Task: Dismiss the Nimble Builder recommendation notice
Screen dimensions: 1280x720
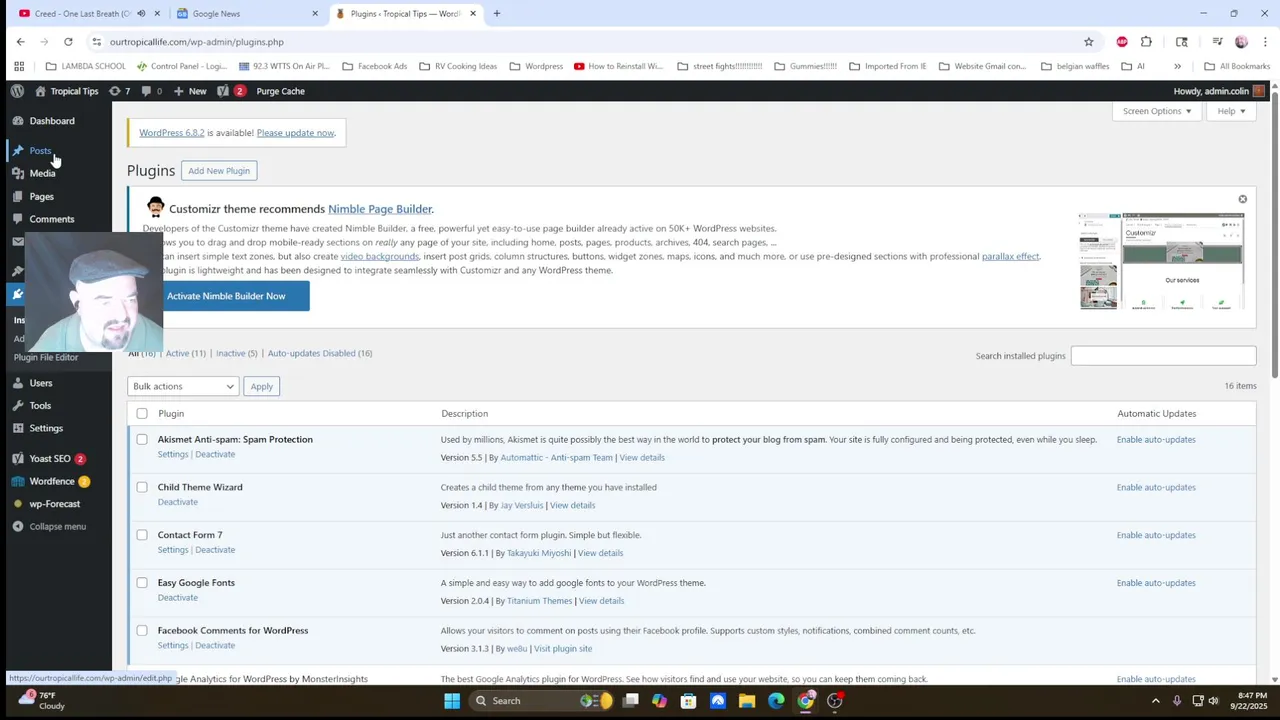Action: point(1242,199)
